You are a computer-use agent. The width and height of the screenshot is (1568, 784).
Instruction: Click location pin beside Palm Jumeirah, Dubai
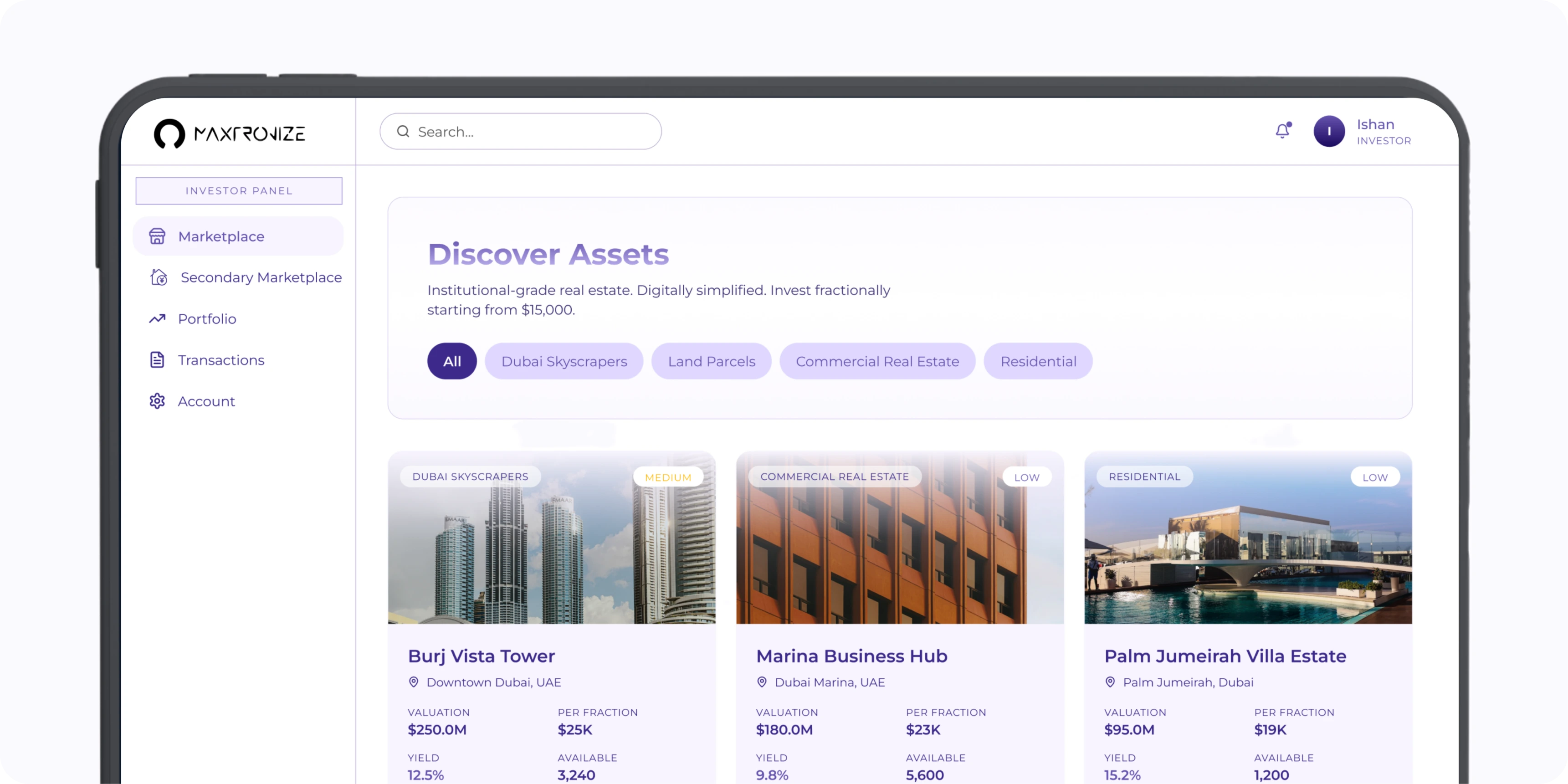click(1110, 682)
